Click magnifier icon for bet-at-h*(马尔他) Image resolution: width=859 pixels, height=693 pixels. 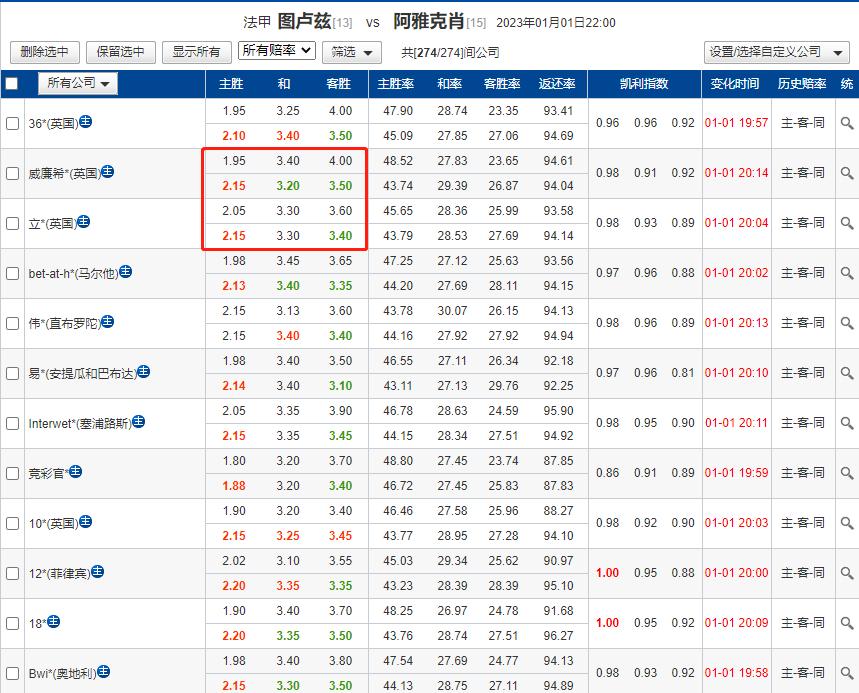[x=845, y=273]
